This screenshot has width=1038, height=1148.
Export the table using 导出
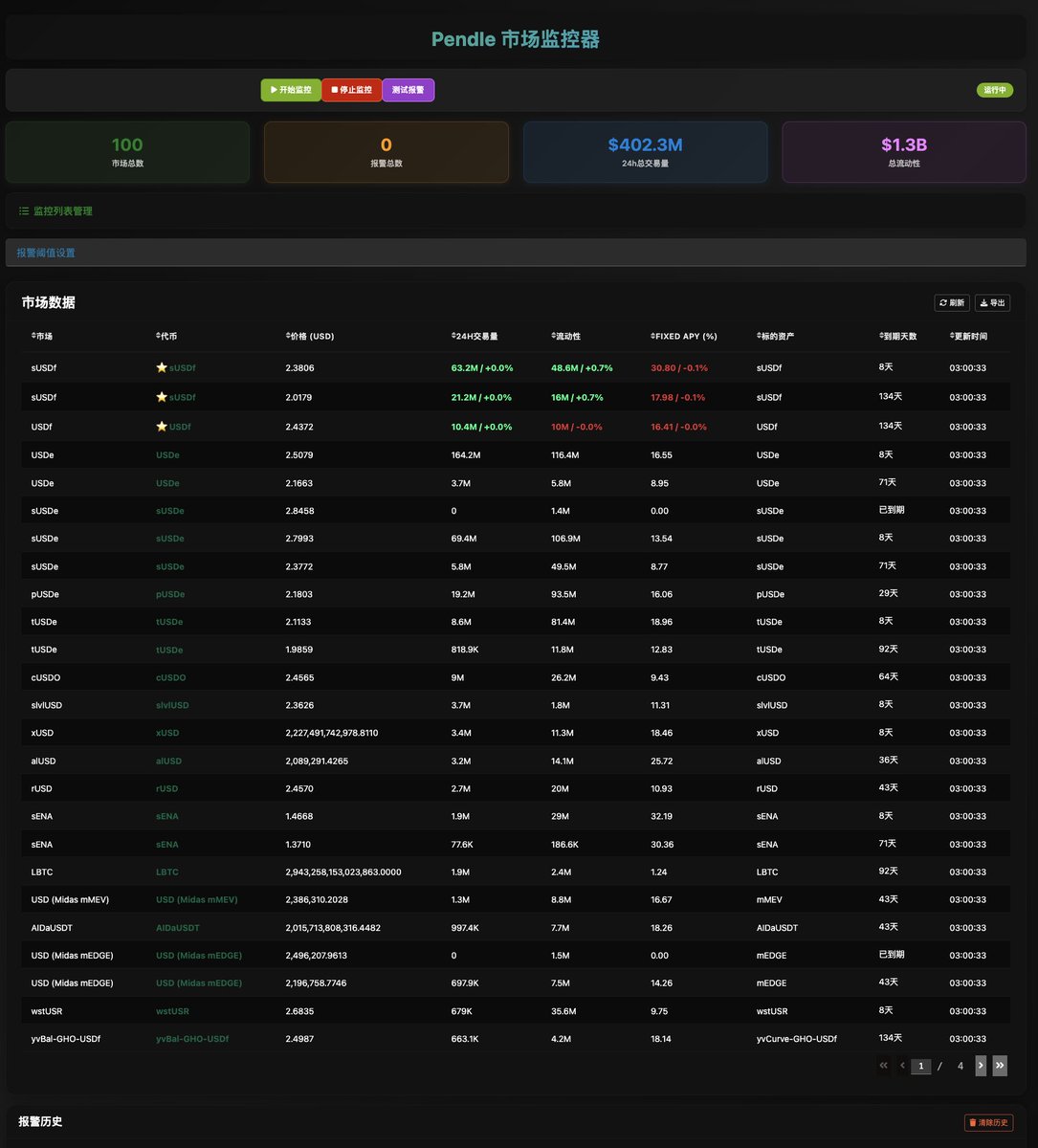[992, 302]
